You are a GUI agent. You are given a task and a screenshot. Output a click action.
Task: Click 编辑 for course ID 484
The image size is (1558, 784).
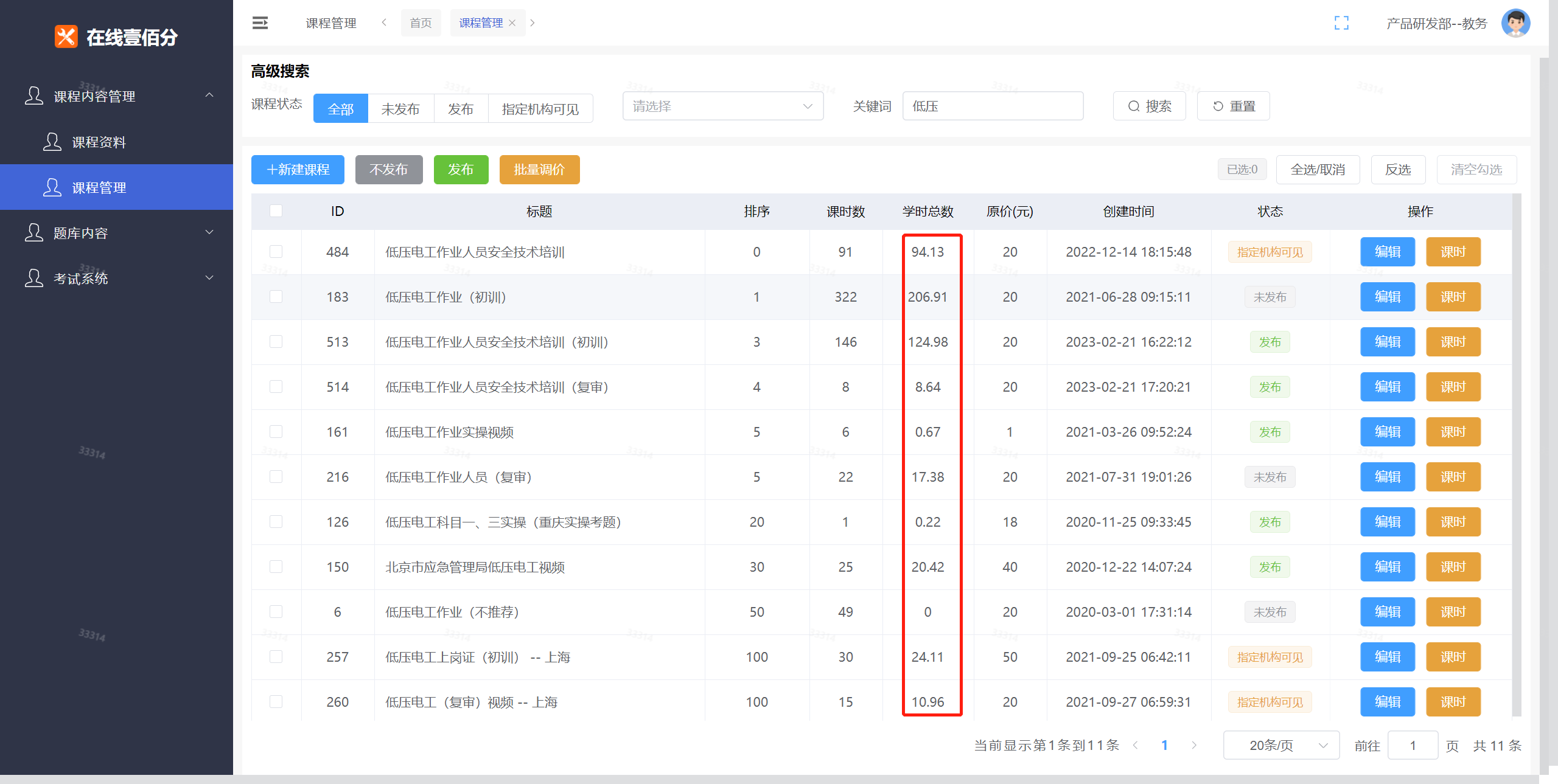coord(1388,252)
